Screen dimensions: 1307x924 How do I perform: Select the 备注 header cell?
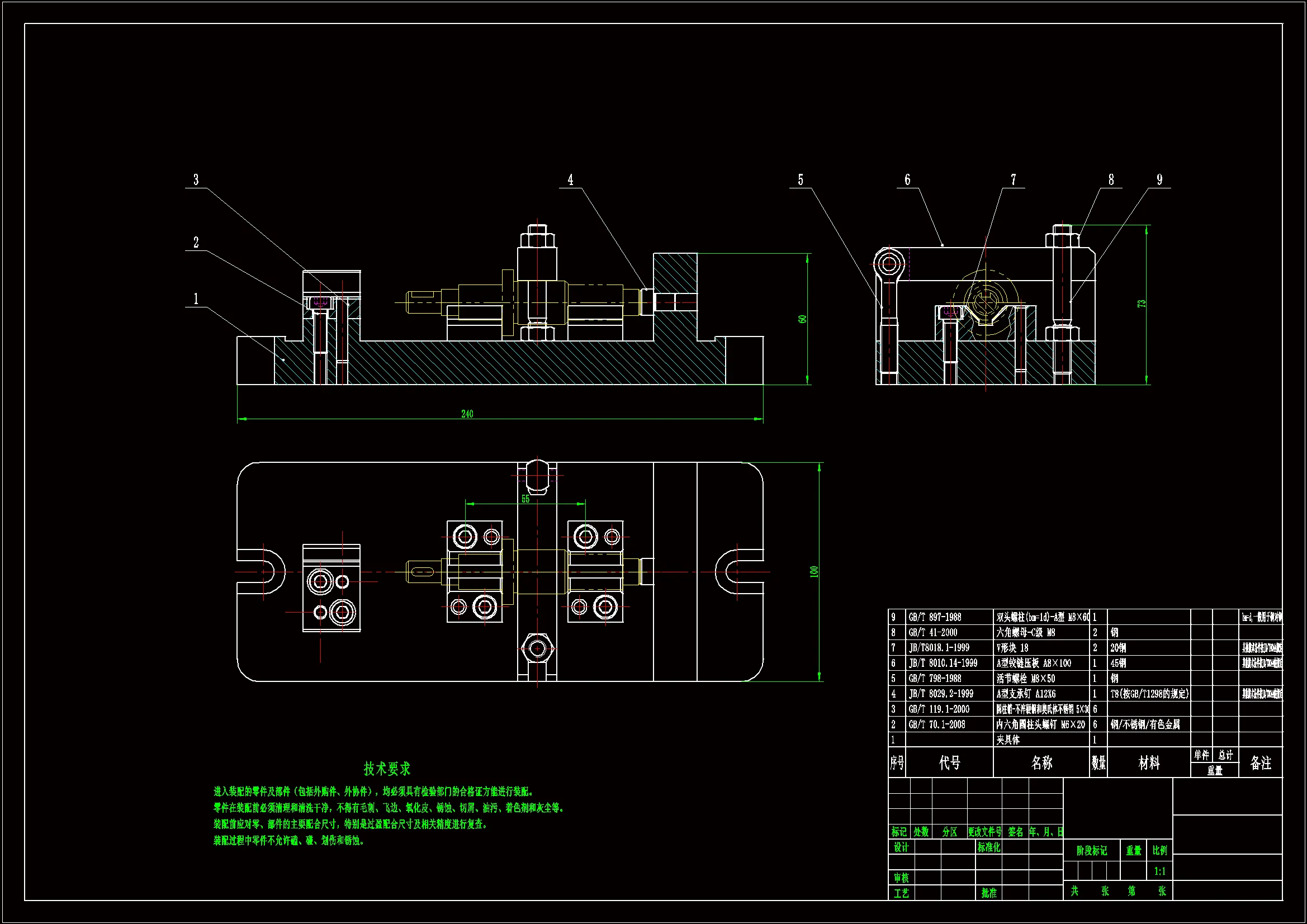(x=1260, y=763)
